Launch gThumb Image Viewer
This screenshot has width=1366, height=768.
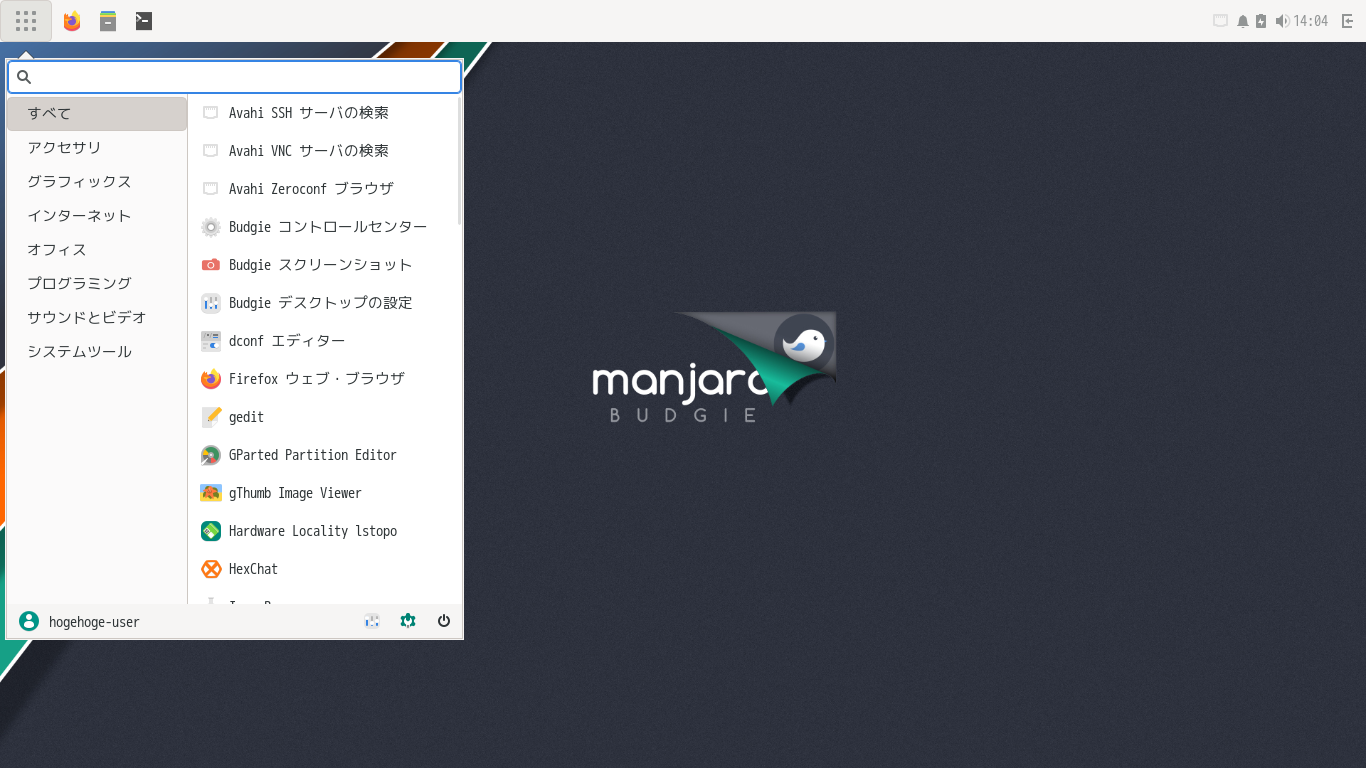(x=323, y=493)
